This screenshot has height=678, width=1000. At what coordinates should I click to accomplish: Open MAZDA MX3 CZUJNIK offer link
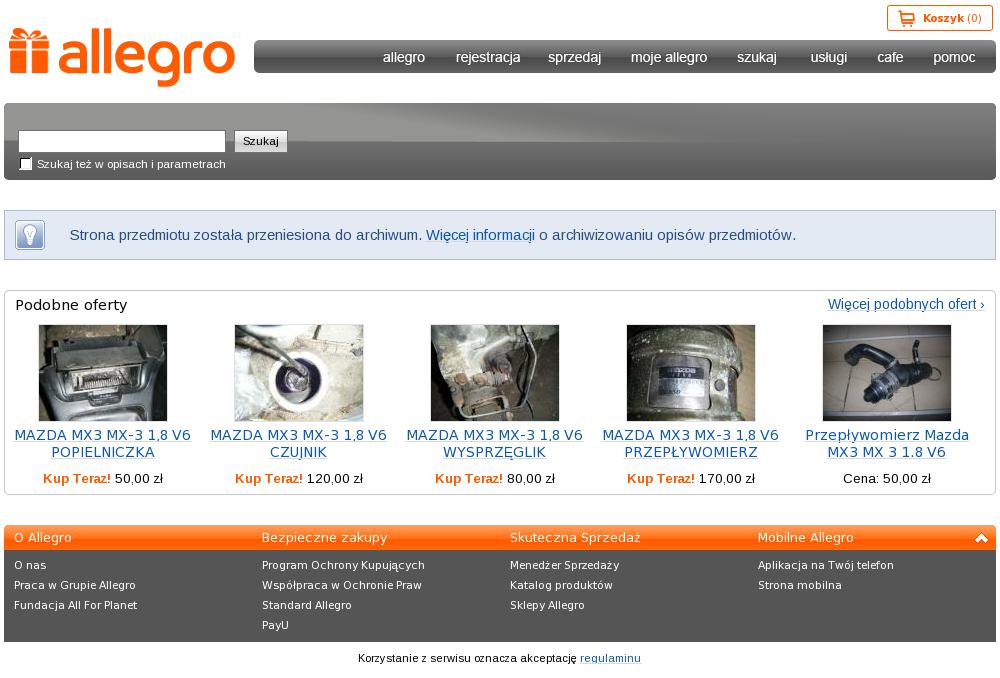(x=298, y=443)
